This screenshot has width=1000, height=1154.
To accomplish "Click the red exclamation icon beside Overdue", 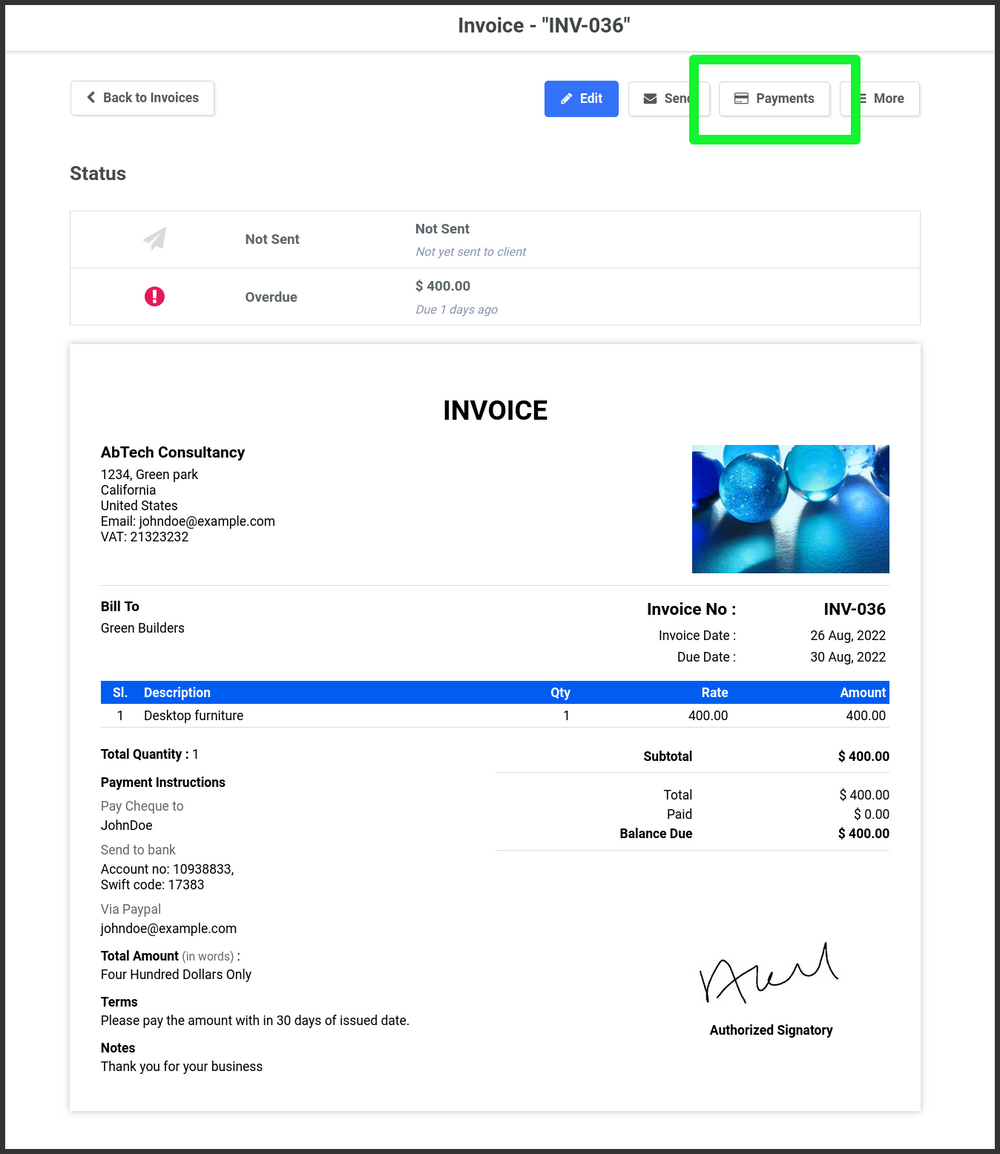I will click(153, 296).
